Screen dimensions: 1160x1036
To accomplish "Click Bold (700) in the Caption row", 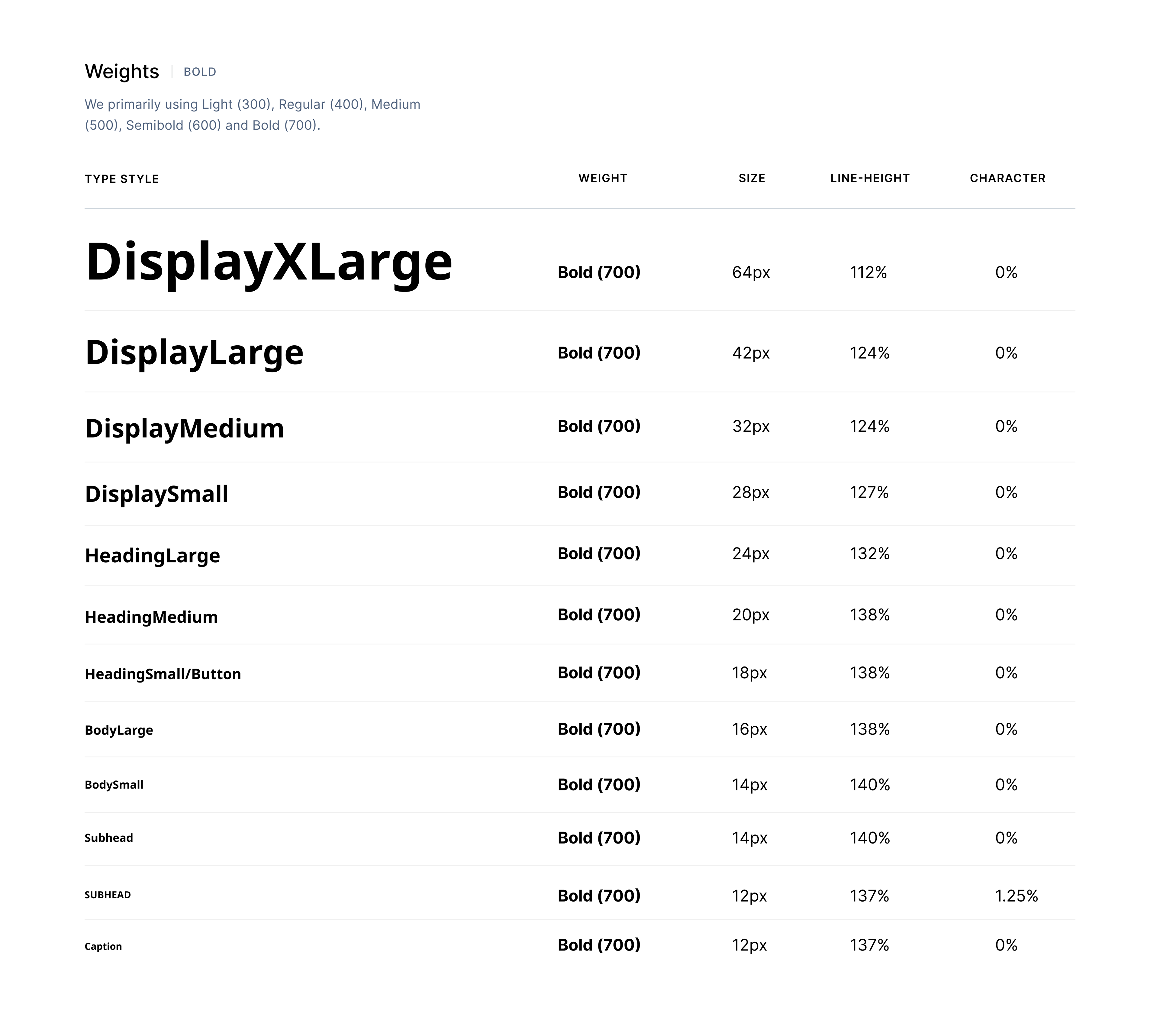I will pos(599,945).
